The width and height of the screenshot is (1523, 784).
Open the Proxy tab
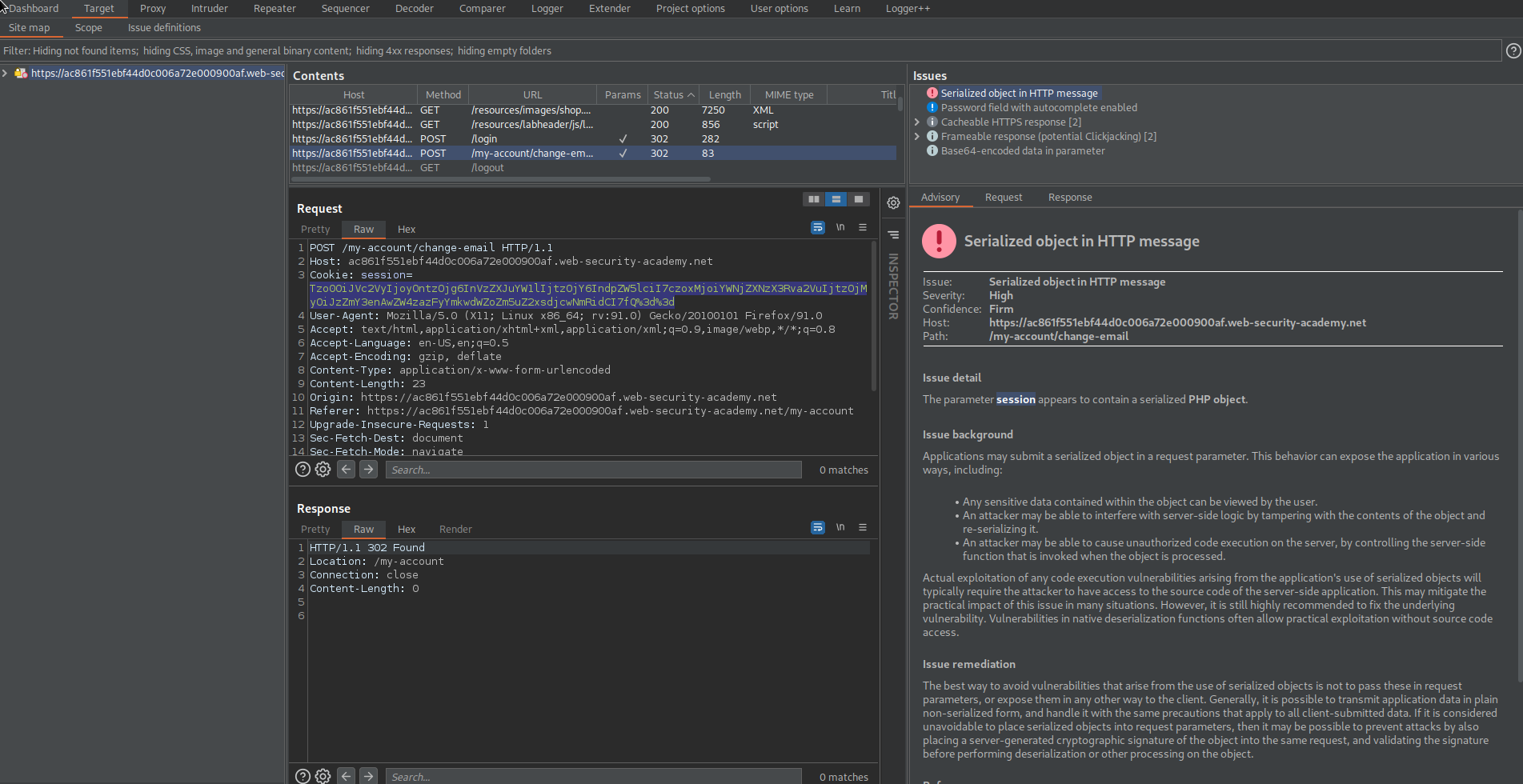pos(153,9)
